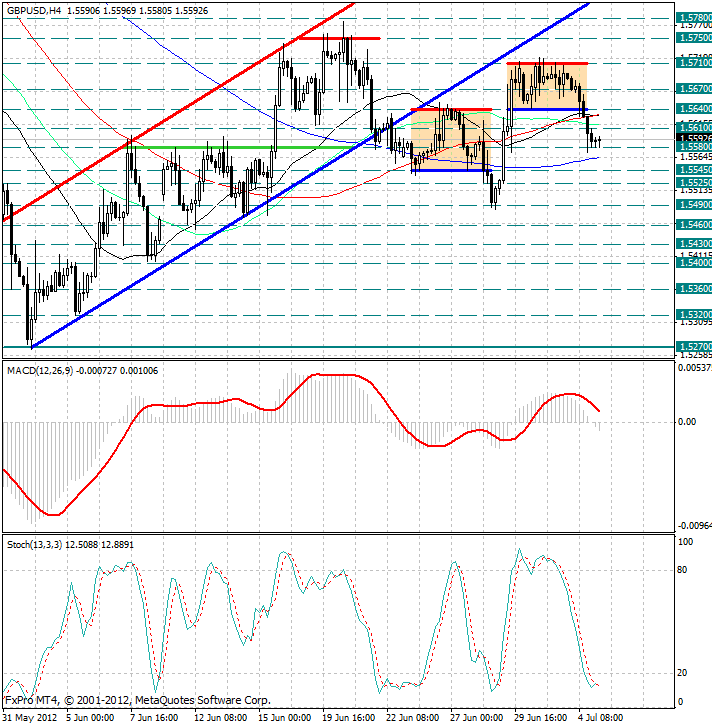
Task: Click the MACD 0.00 zero level label
Action: coord(687,422)
